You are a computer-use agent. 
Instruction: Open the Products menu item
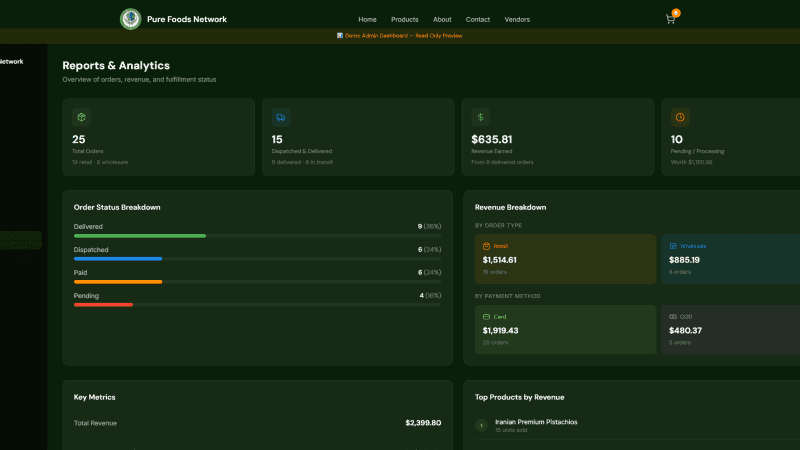[405, 19]
